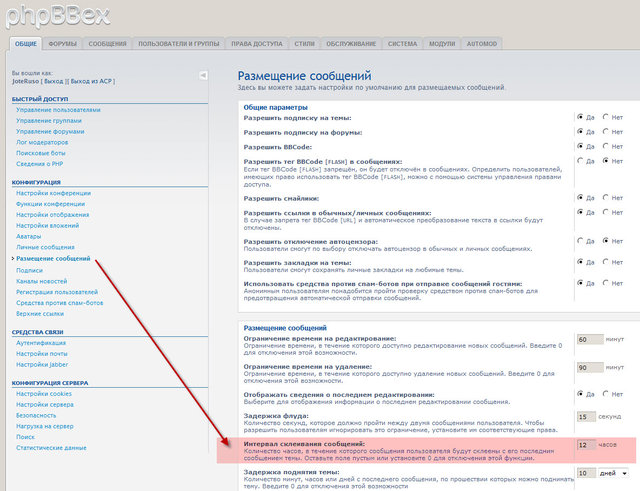Open Настройки конференции link
This screenshot has width=640, height=491.
(x=53, y=193)
